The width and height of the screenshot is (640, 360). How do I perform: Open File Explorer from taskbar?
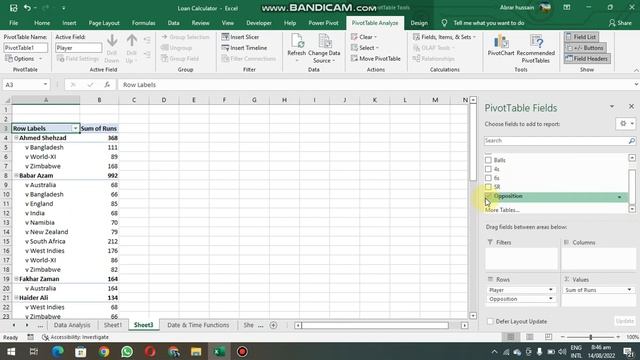196,351
